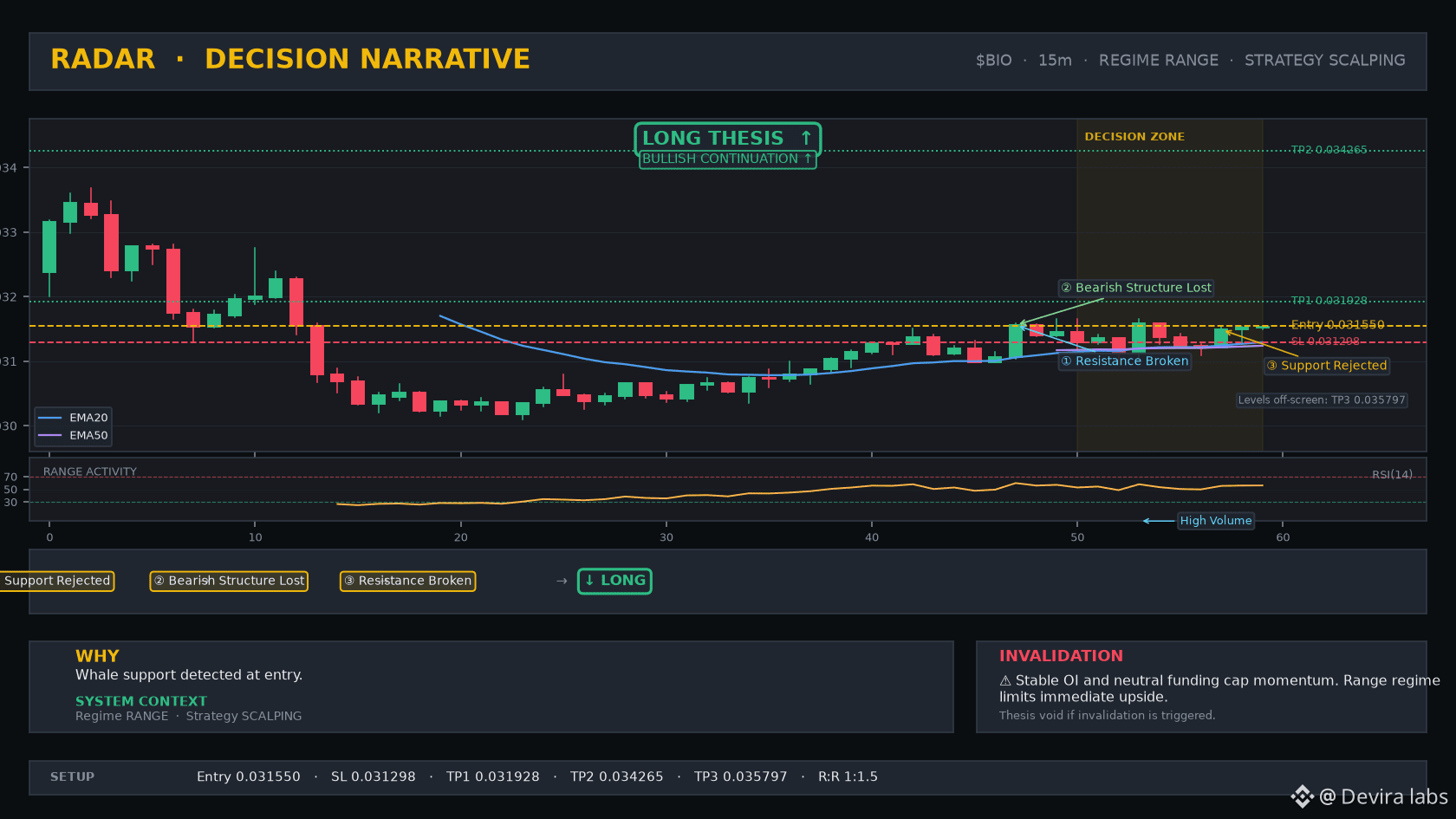Select the Support Rejected chart annotation

(1327, 366)
